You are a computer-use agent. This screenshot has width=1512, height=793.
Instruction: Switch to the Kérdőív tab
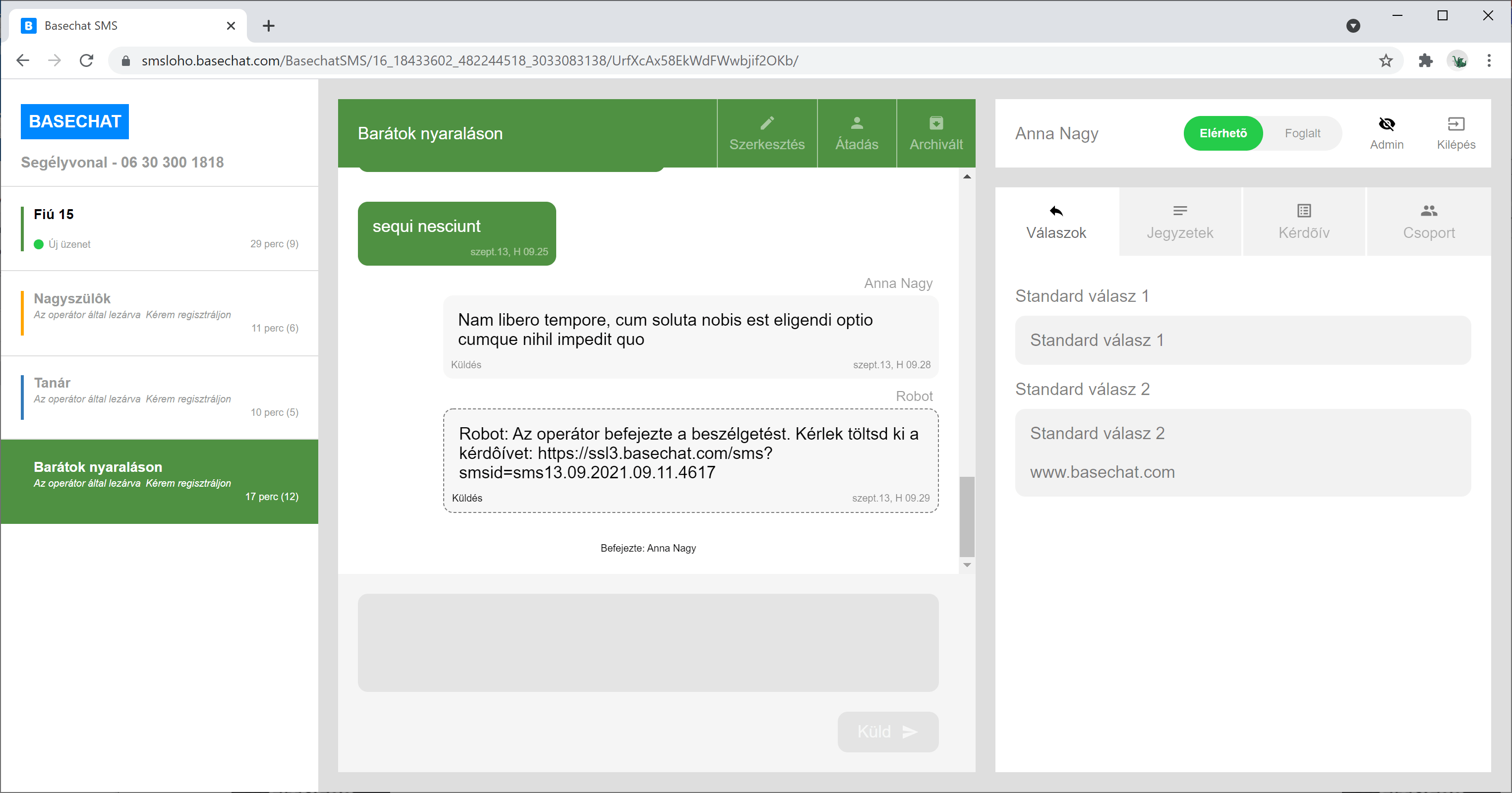click(1304, 222)
